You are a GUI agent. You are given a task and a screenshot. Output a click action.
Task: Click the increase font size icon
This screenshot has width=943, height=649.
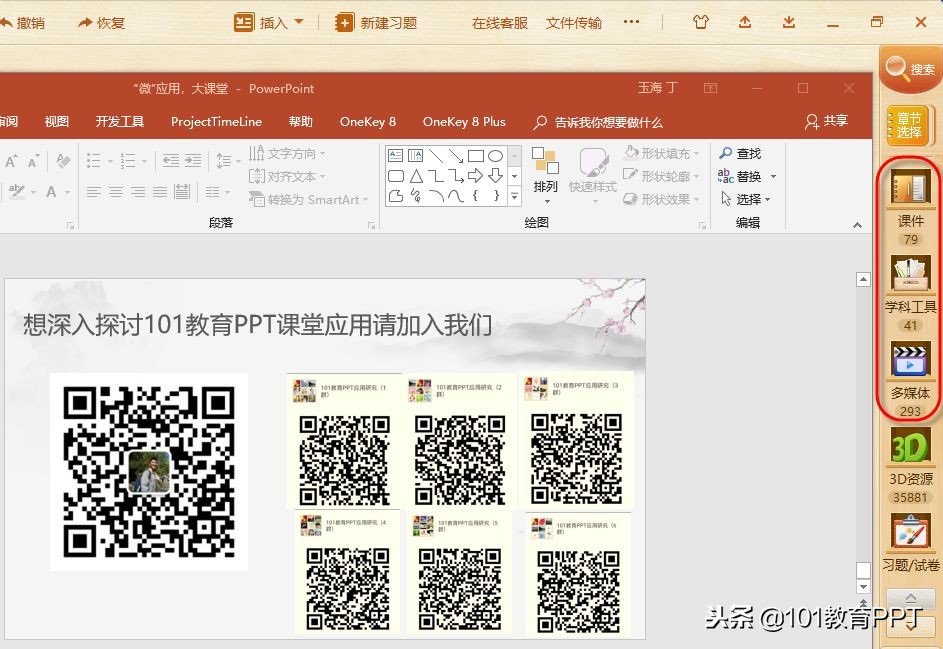pos(11,161)
